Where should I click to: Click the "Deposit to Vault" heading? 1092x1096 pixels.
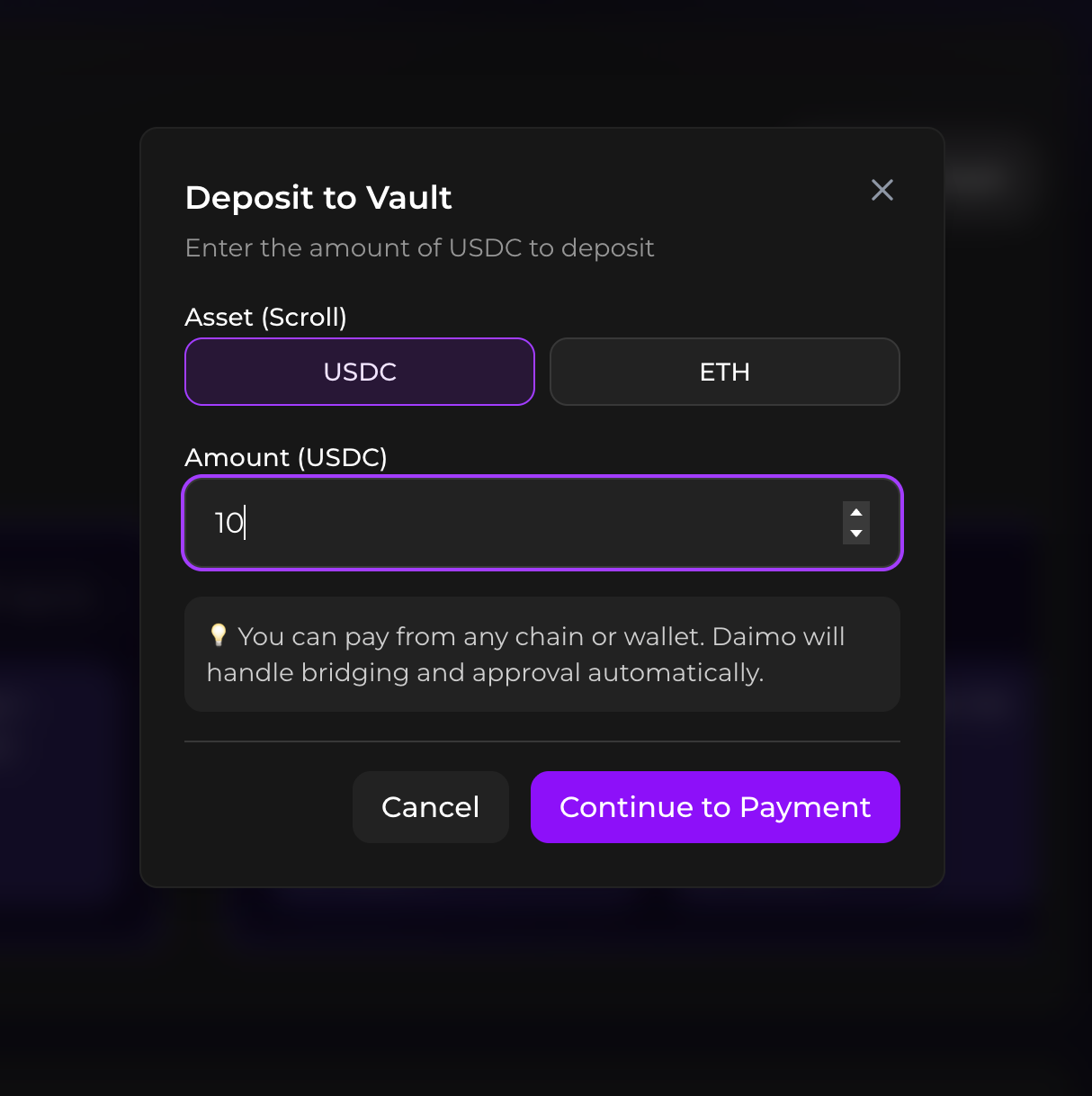pyautogui.click(x=318, y=198)
